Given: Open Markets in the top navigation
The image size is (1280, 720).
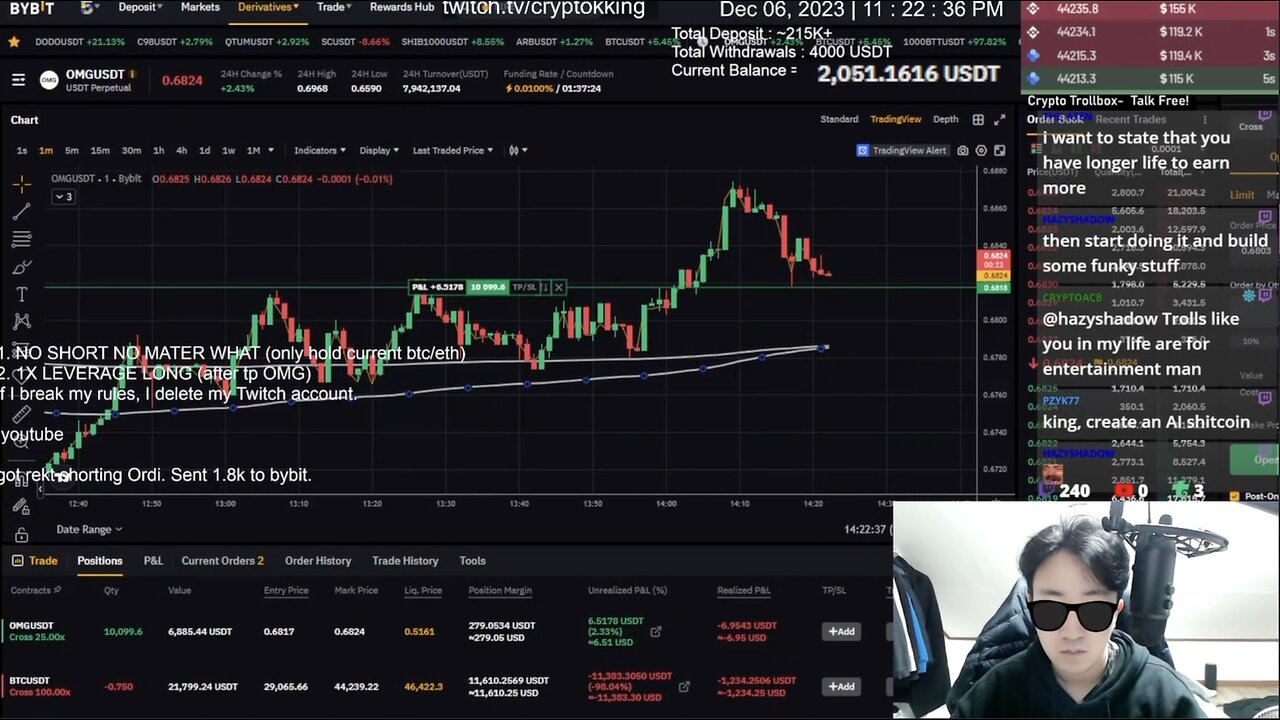Looking at the screenshot, I should (x=200, y=7).
